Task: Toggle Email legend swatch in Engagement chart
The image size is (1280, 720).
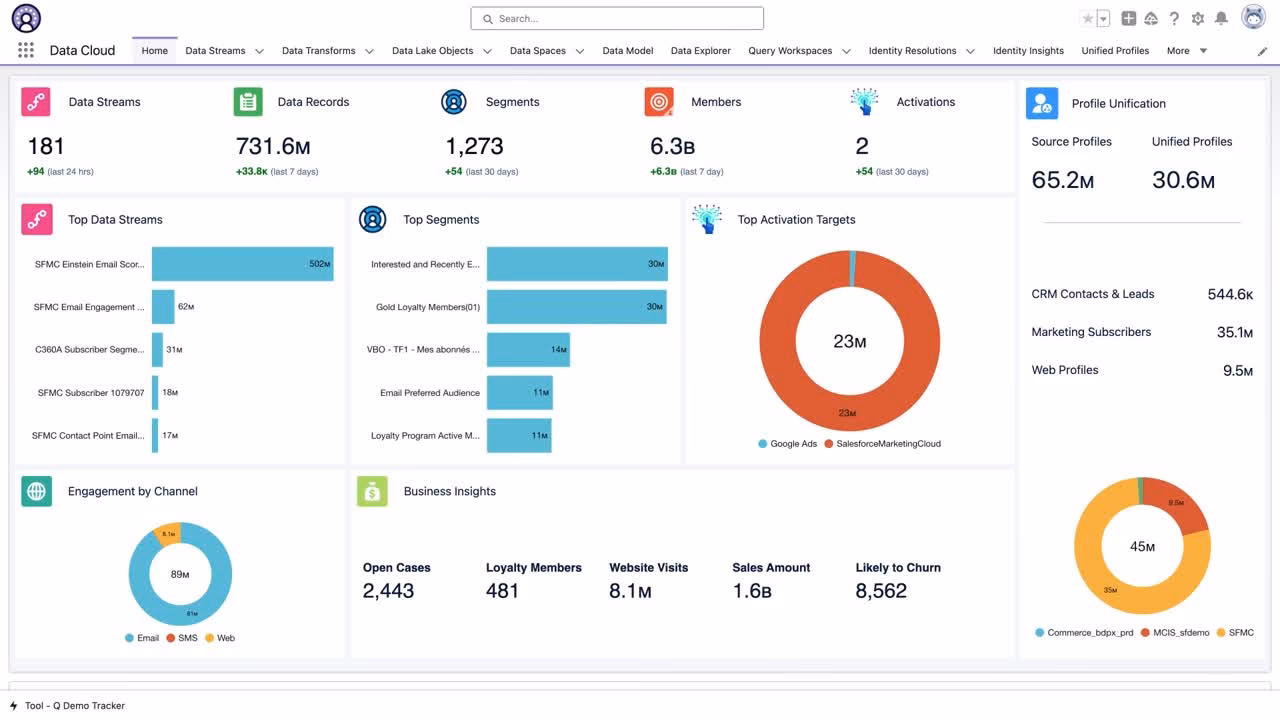Action: pyautogui.click(x=130, y=638)
